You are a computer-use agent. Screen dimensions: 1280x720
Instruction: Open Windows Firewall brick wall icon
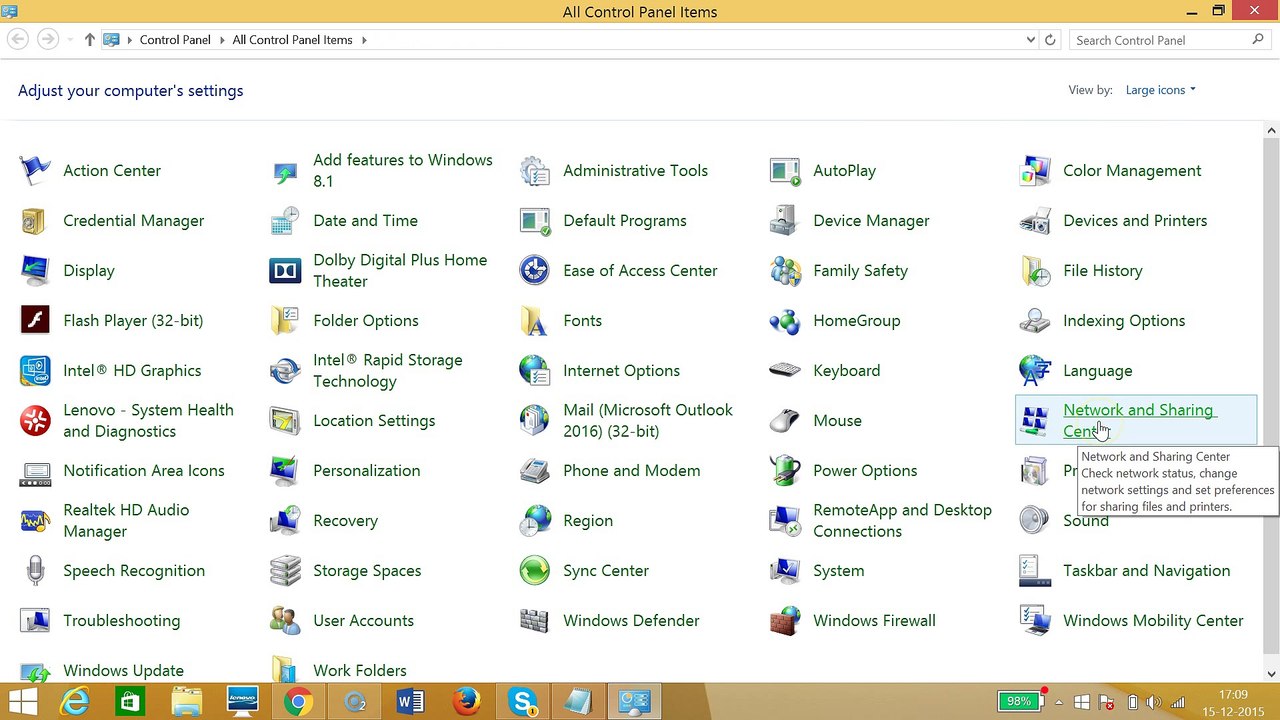785,621
